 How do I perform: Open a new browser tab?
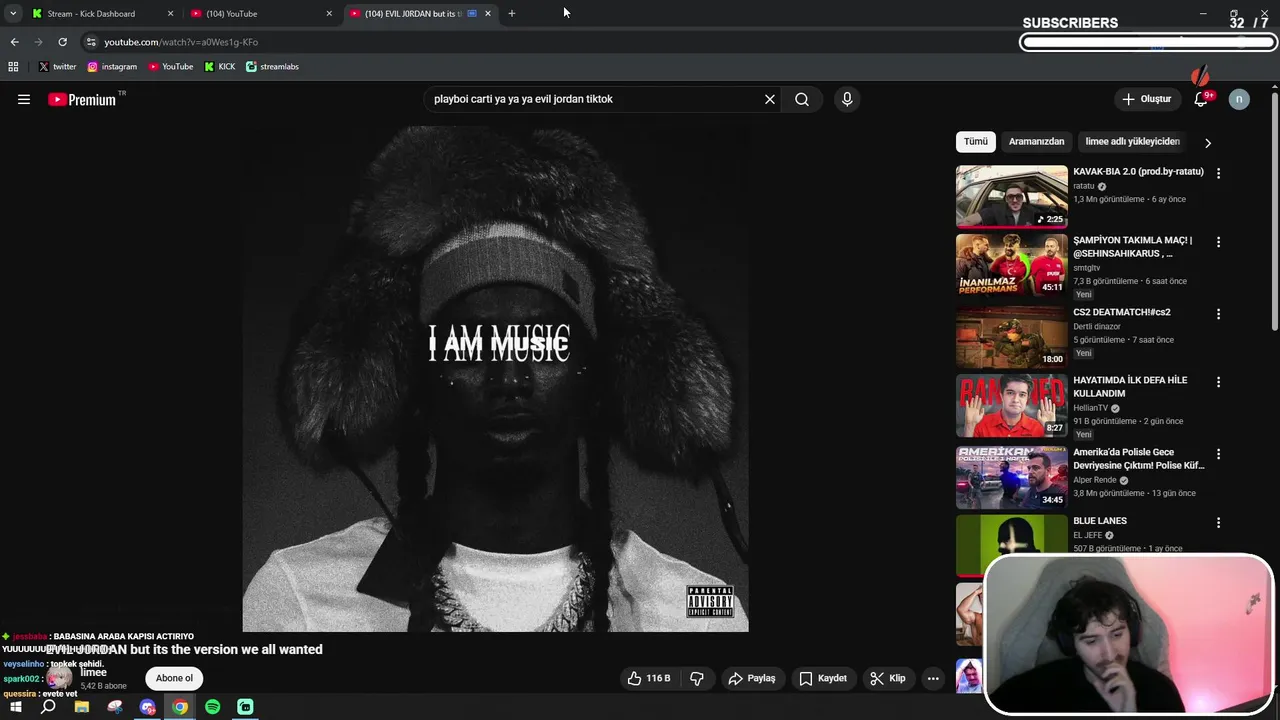click(512, 14)
